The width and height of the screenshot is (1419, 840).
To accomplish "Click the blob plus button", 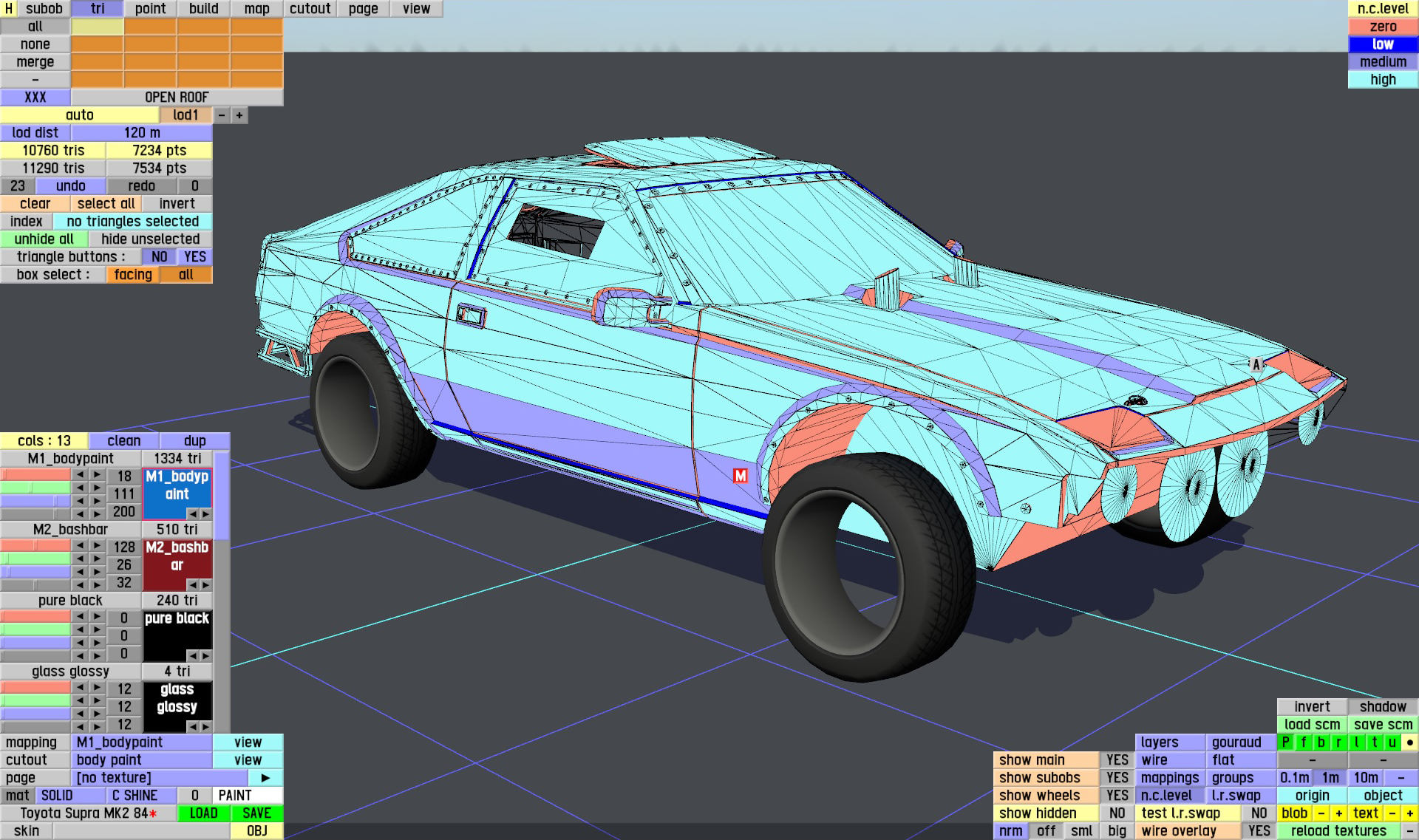I will 1338,813.
